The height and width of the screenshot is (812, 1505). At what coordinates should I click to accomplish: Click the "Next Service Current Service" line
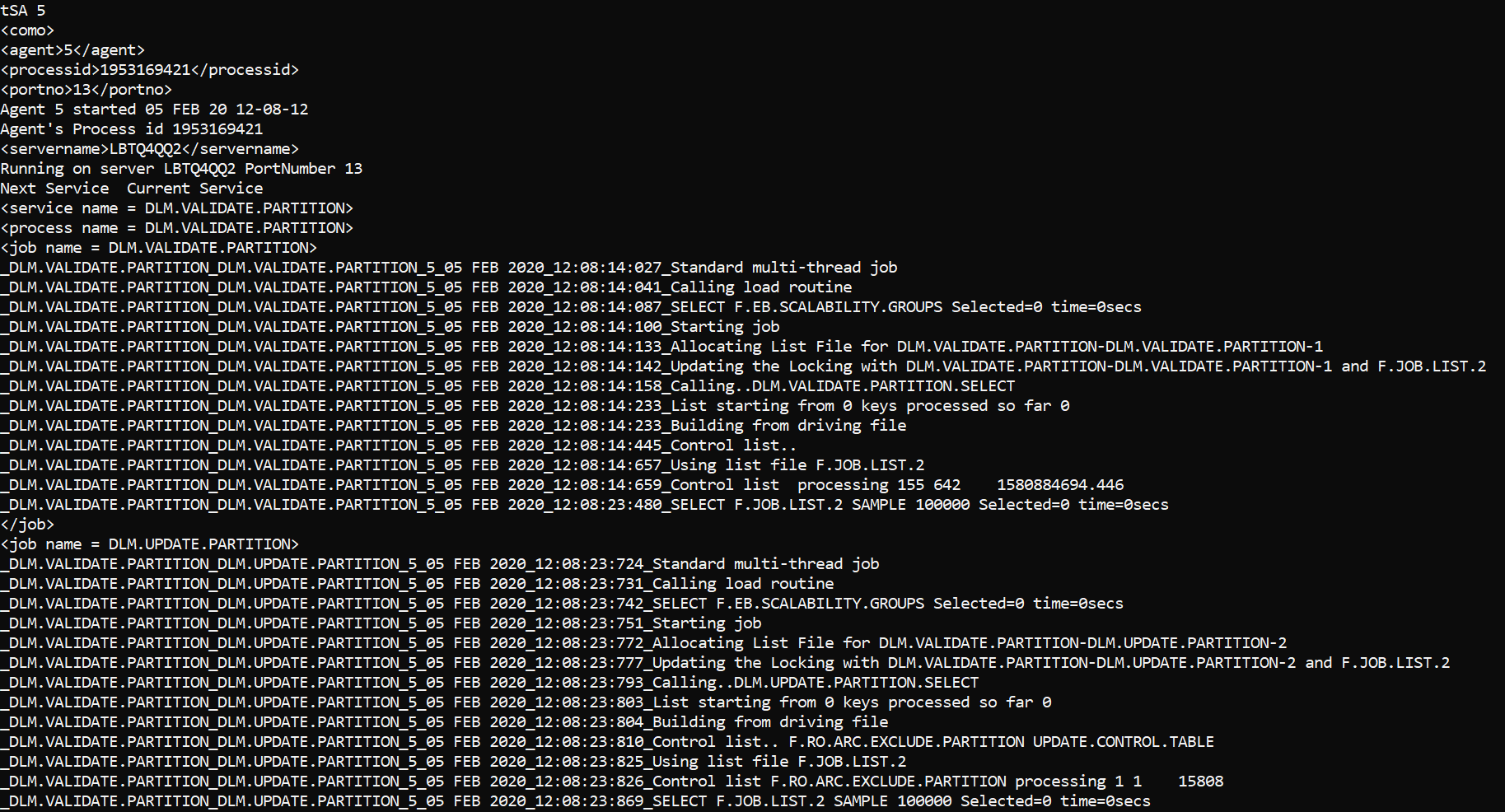click(131, 189)
